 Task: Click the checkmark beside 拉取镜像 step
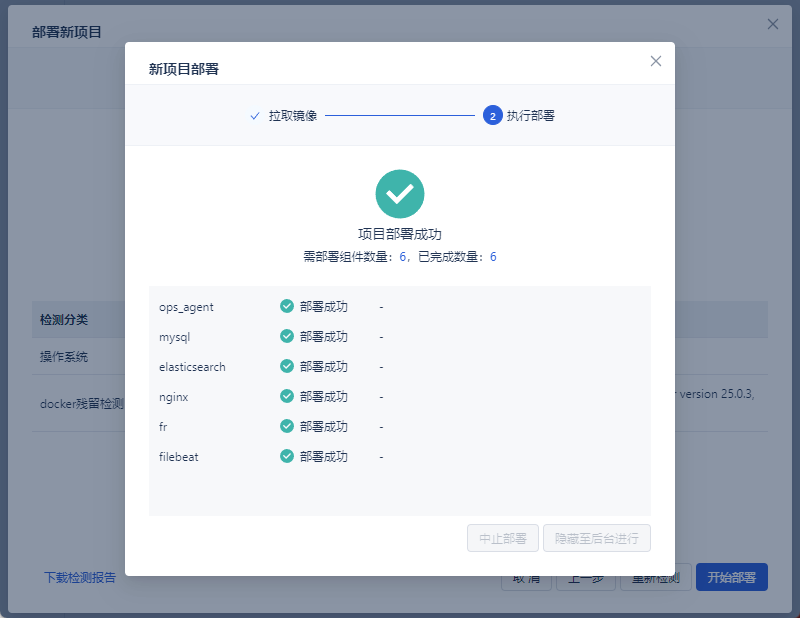click(x=255, y=116)
